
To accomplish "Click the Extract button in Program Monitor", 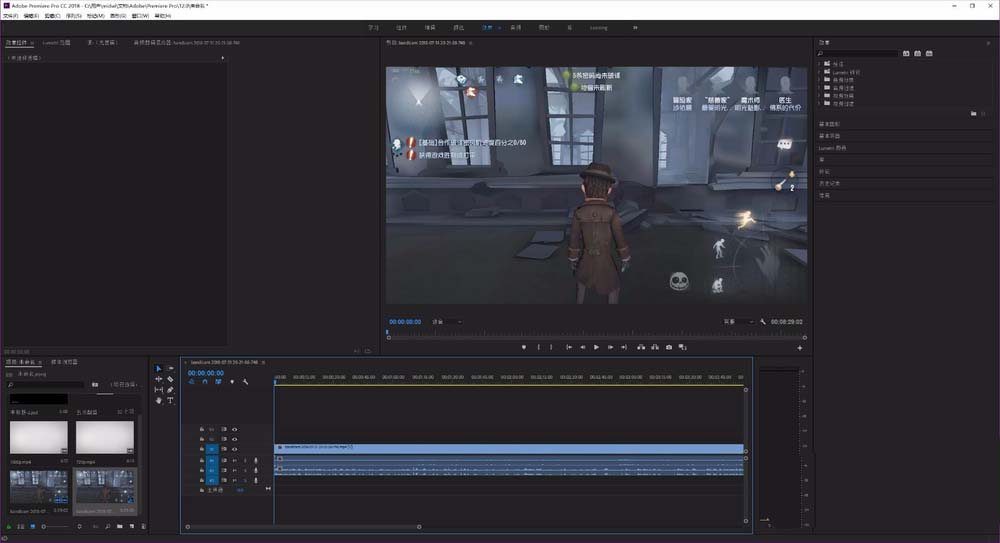I will tap(655, 347).
